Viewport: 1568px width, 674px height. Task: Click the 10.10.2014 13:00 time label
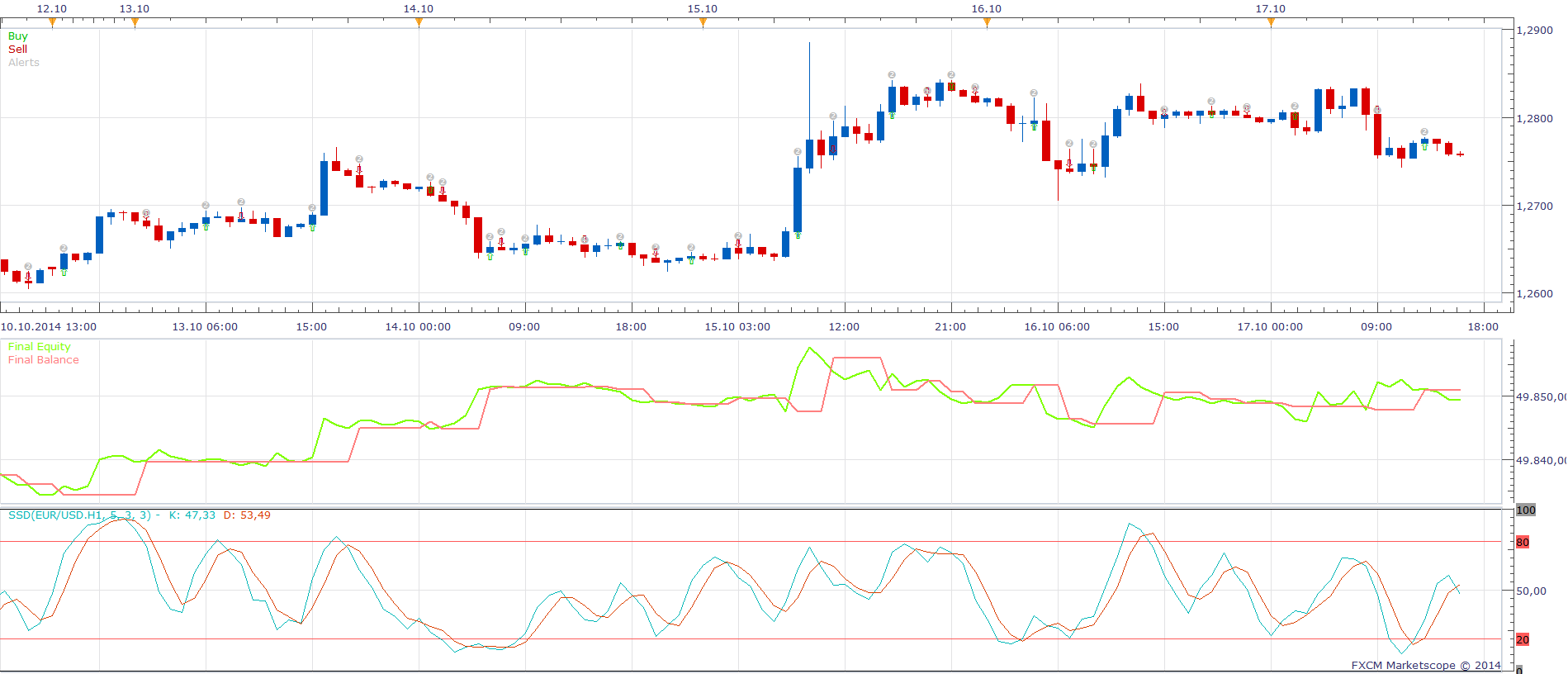(49, 327)
